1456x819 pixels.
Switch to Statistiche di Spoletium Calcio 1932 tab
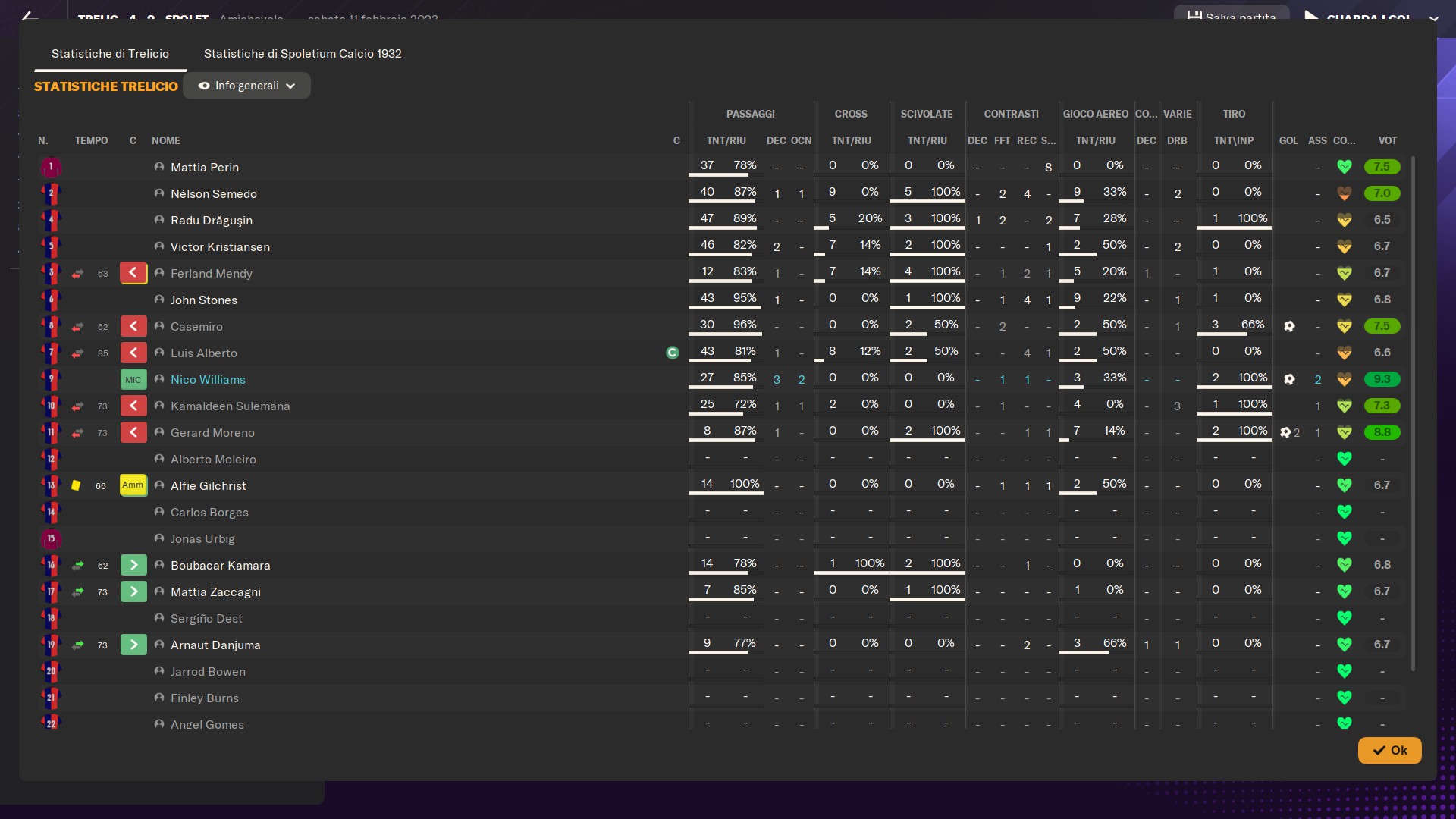(303, 53)
